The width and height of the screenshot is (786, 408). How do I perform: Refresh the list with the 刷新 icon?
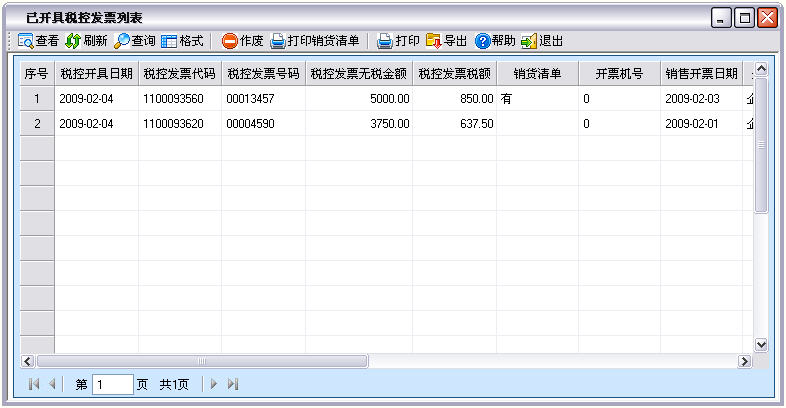pos(73,41)
